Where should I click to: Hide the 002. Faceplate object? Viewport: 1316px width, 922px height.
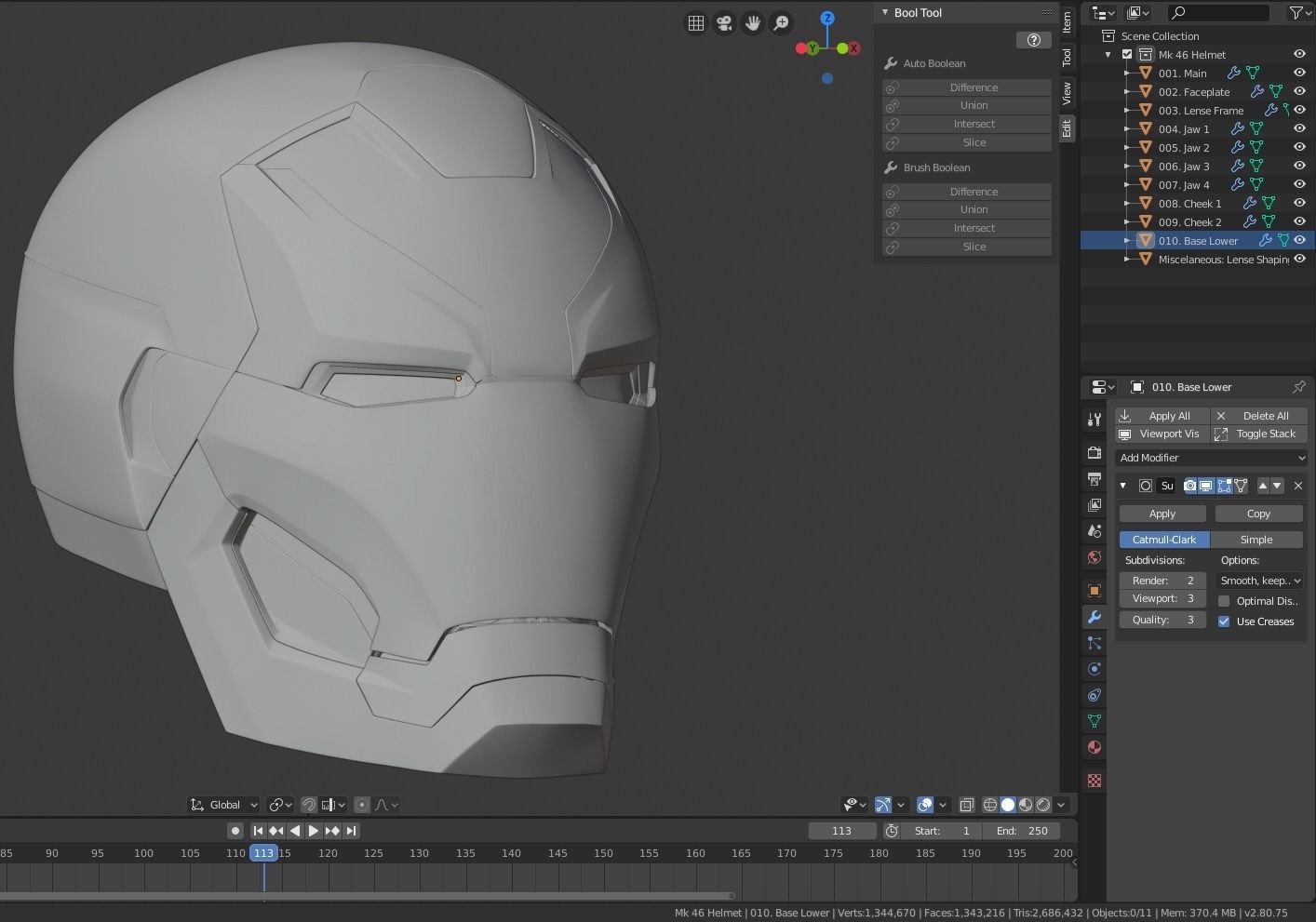click(1299, 91)
